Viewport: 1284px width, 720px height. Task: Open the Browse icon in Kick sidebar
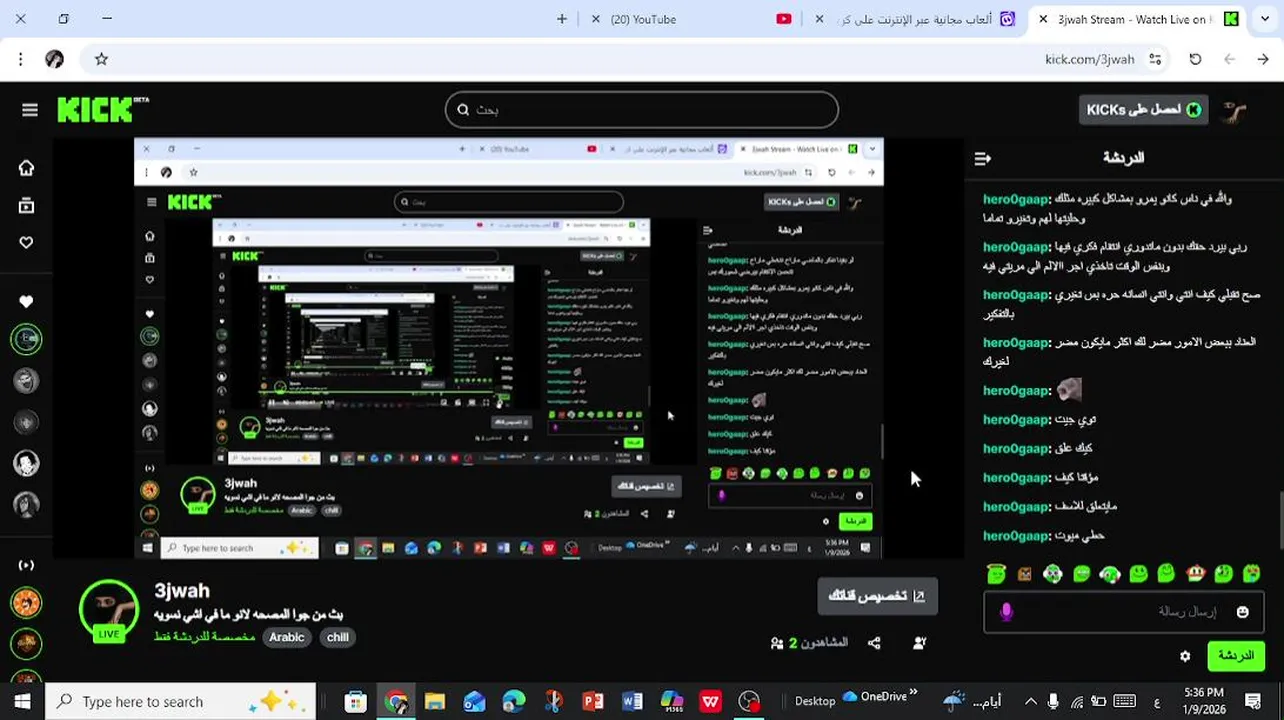click(x=26, y=206)
